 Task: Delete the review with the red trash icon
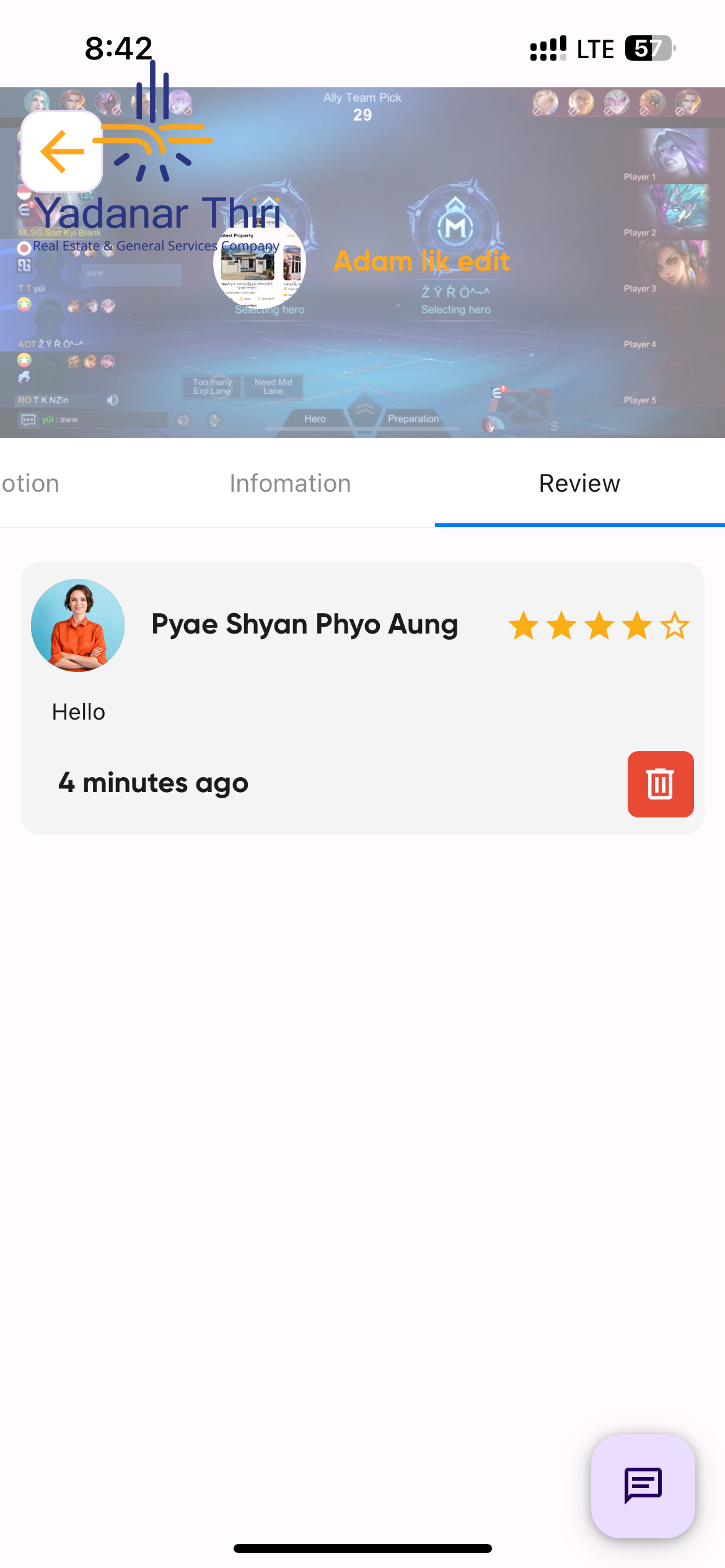point(660,784)
